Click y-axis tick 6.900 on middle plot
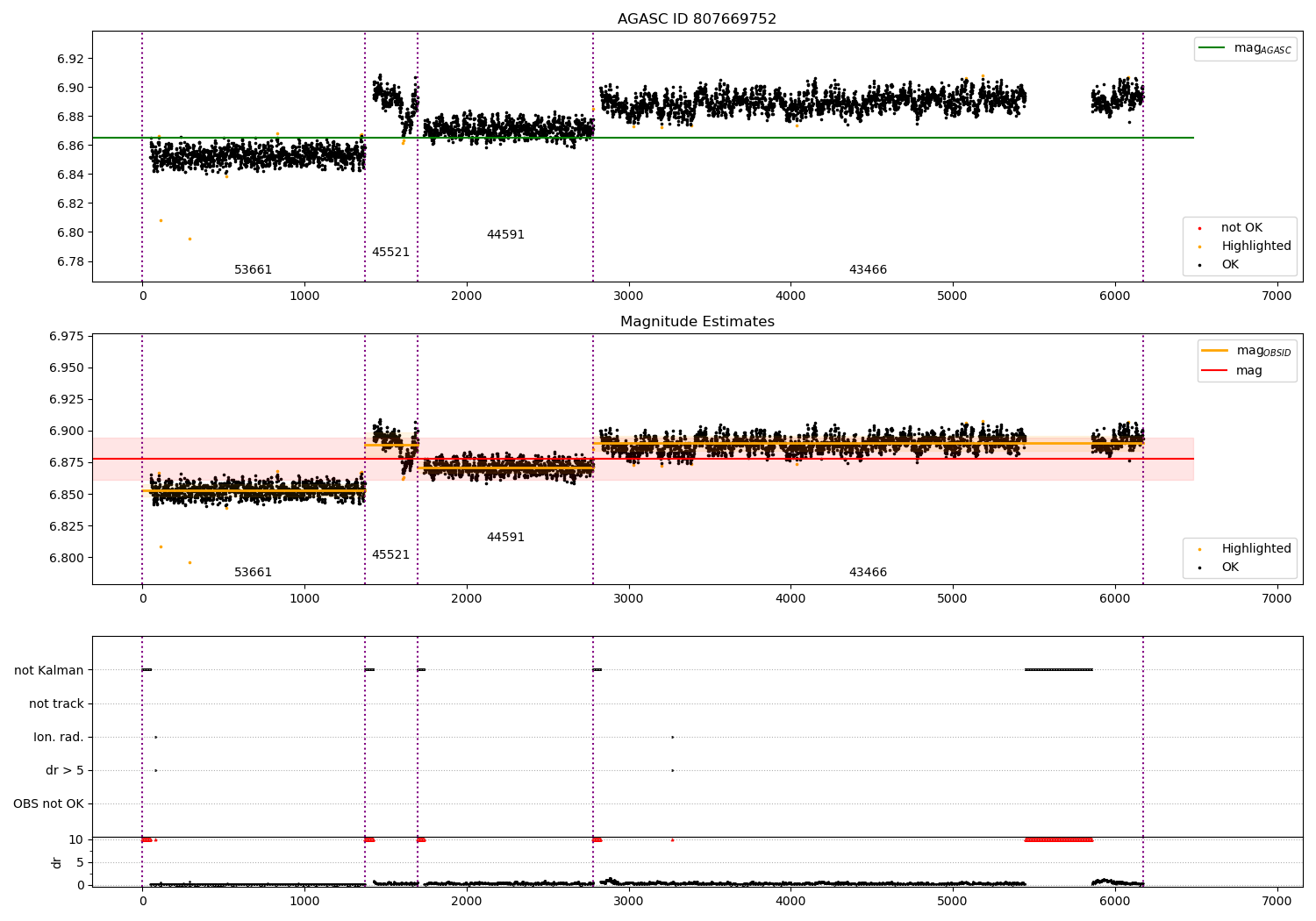The image size is (1316, 921). 67,431
